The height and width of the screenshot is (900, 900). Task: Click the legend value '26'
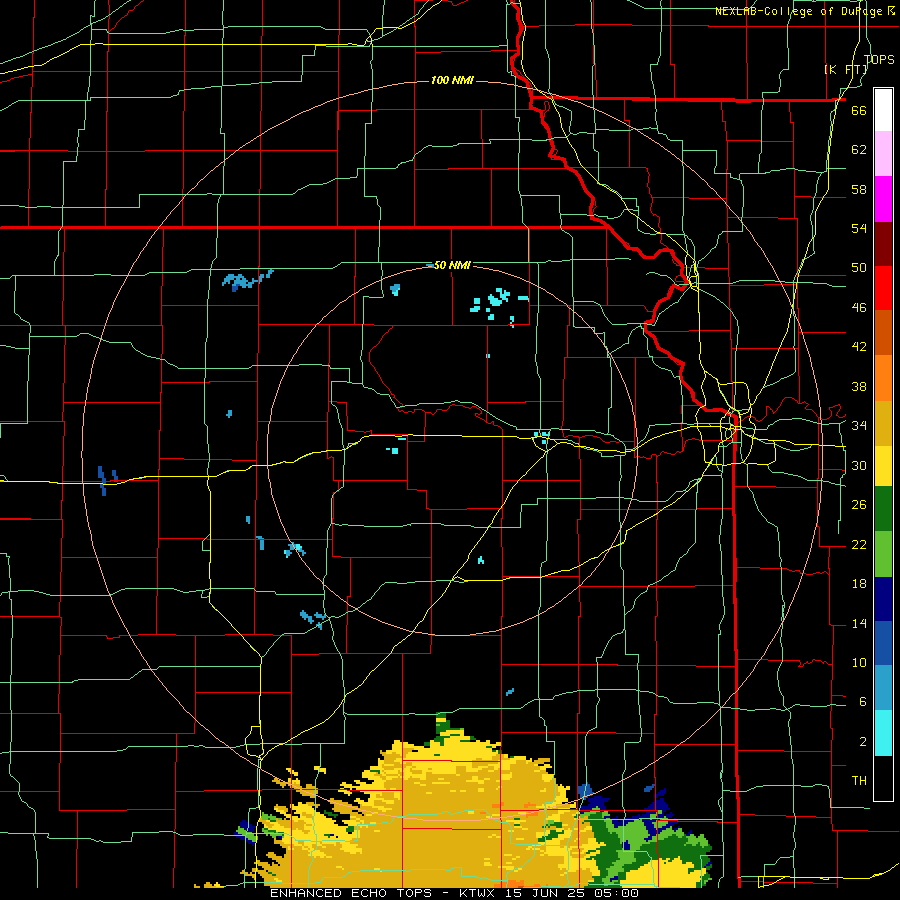point(859,505)
